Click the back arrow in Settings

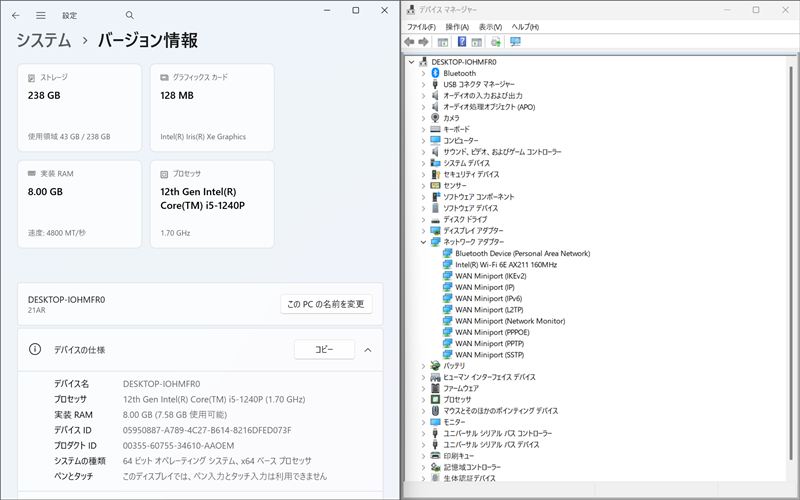pos(15,16)
